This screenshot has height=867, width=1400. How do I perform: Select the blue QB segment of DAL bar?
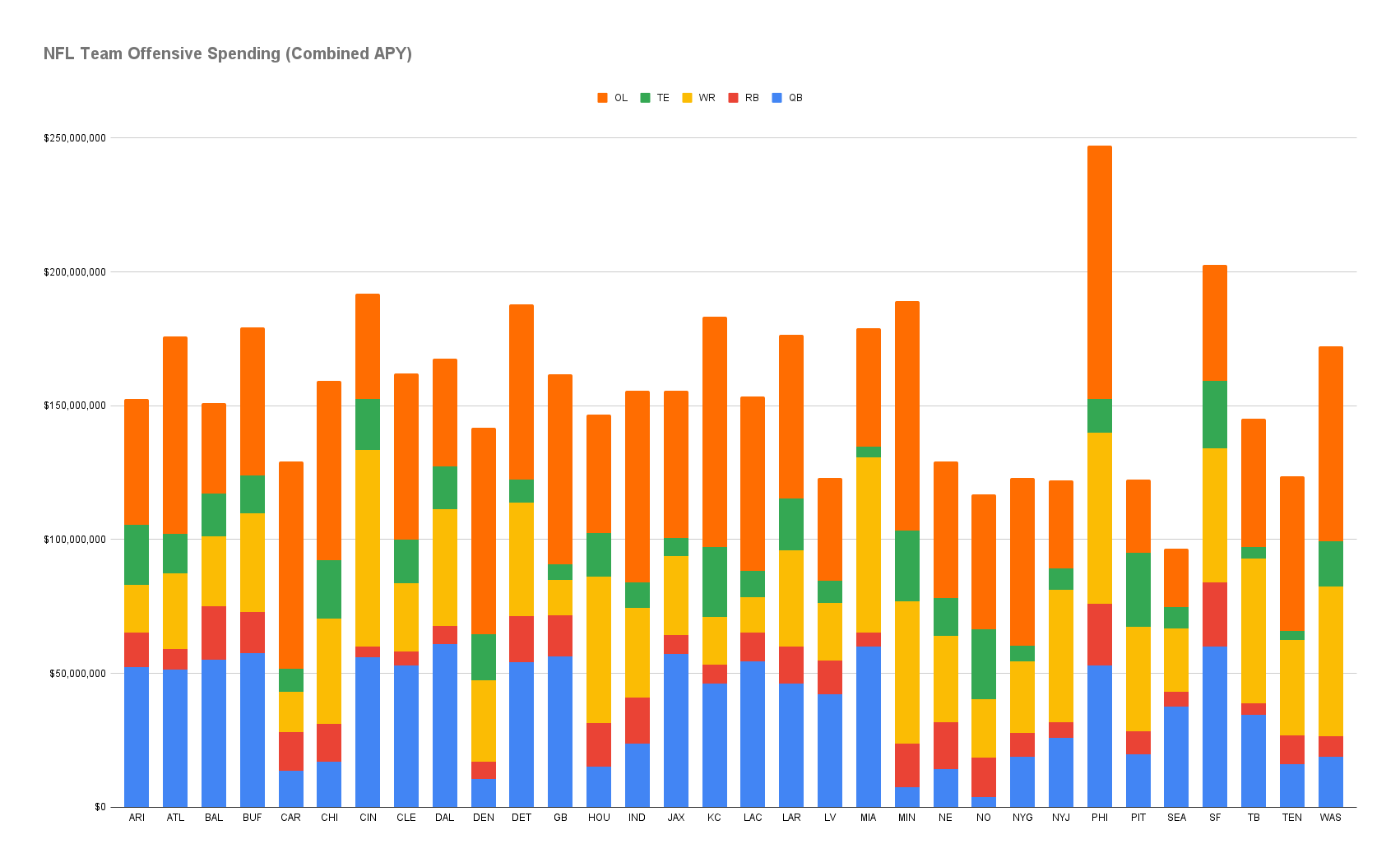coord(445,726)
